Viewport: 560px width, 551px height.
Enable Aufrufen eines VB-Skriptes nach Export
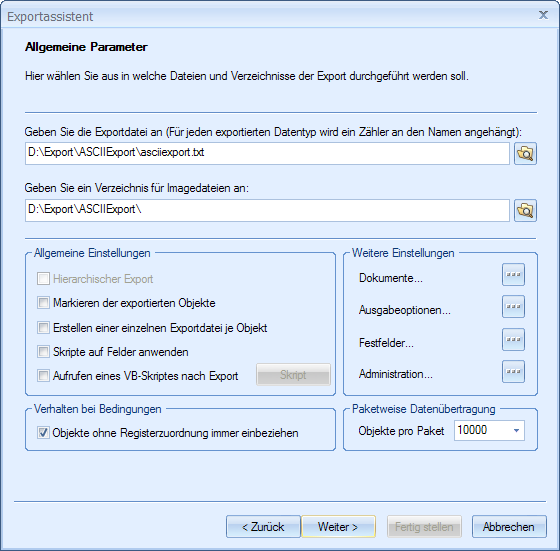pyautogui.click(x=44, y=376)
